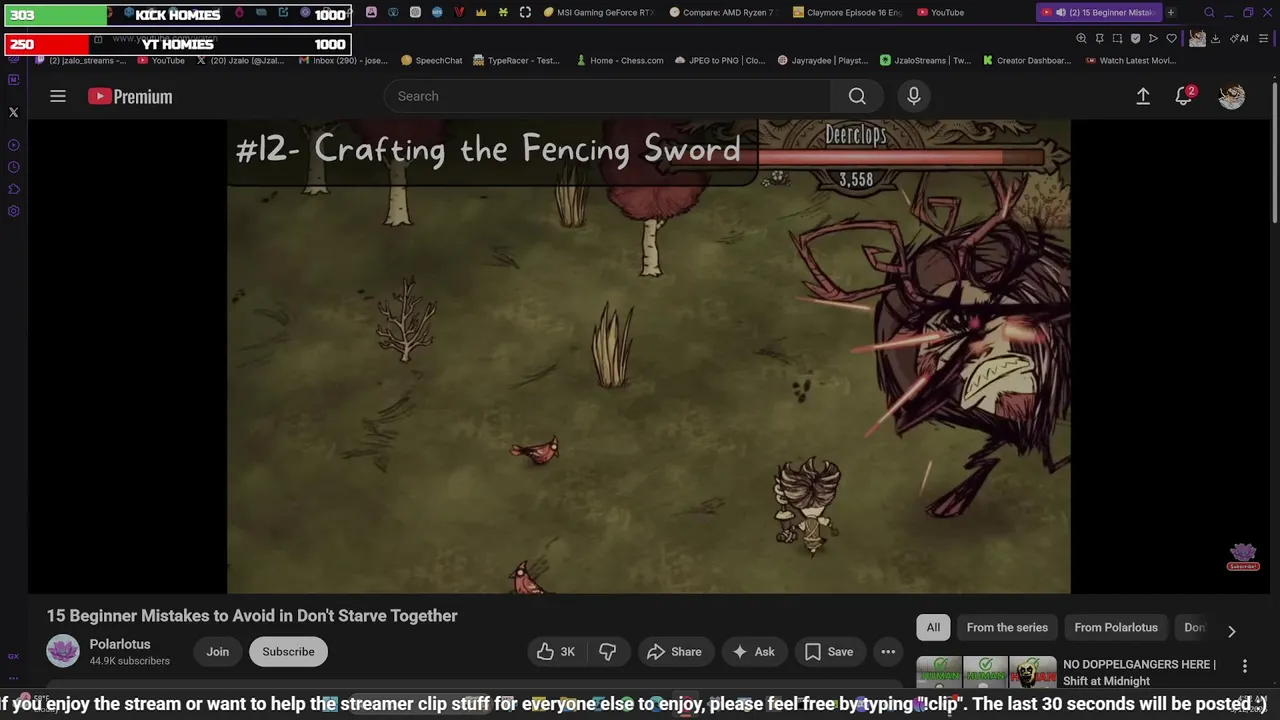Switch to MSI Gaming GeForce RTX tab
Viewport: 1280px width, 720px height.
599,12
